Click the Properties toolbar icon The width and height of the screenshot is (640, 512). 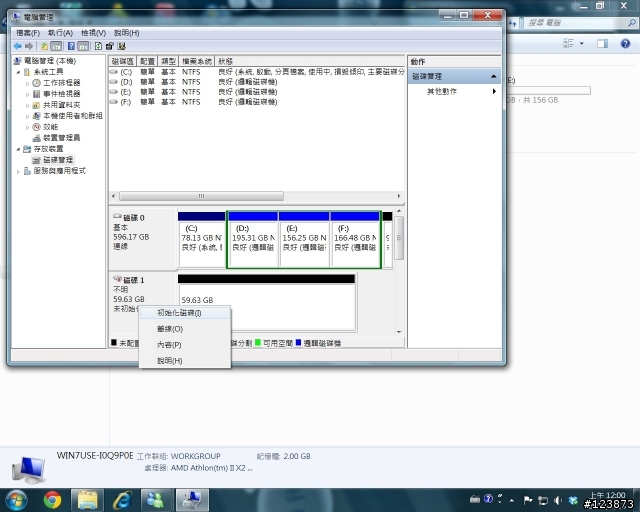(x=109, y=46)
